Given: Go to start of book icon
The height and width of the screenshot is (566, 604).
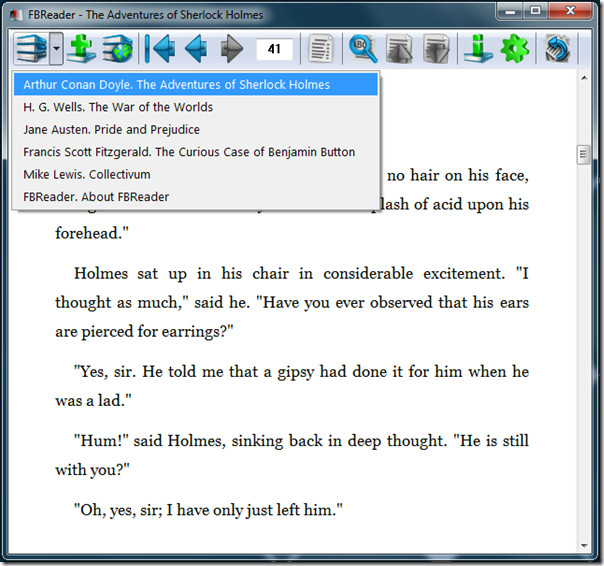Looking at the screenshot, I should coord(159,49).
